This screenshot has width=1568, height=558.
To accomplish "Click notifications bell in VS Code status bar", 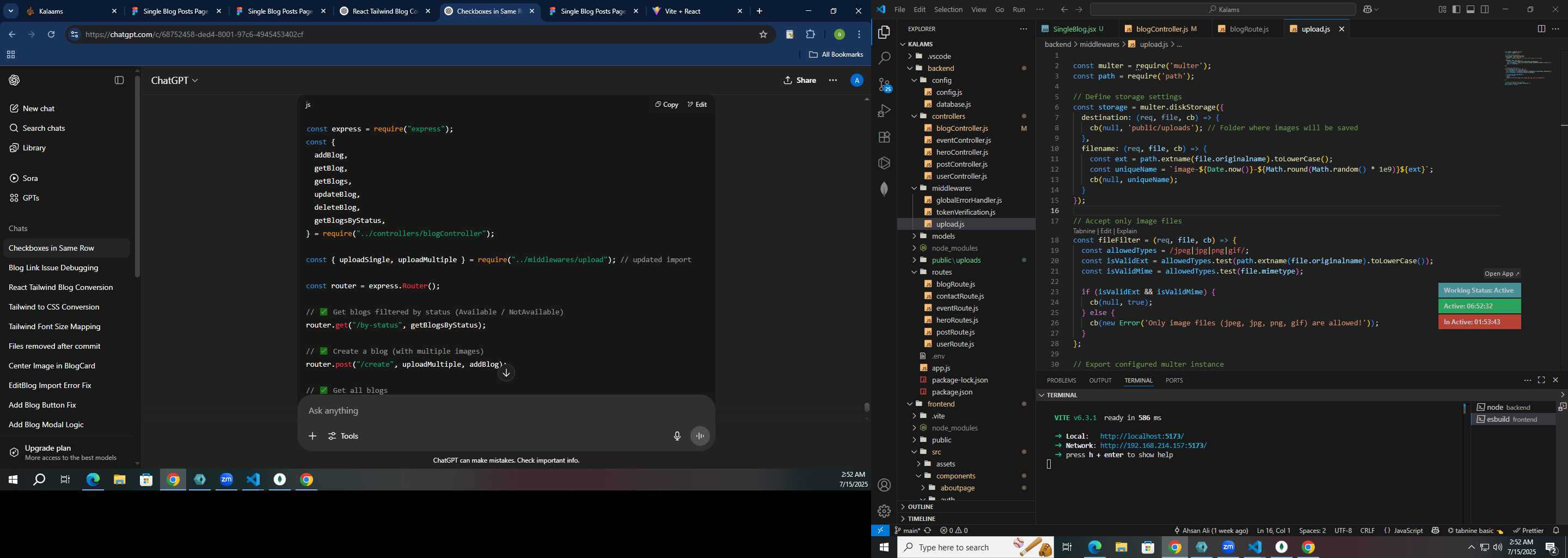I will pos(1556,531).
